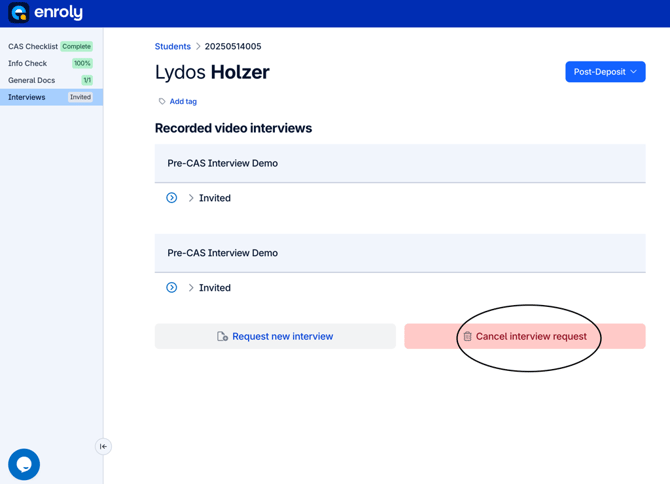Image resolution: width=670 pixels, height=484 pixels.
Task: Open the Post-Deposit dropdown
Action: (605, 72)
